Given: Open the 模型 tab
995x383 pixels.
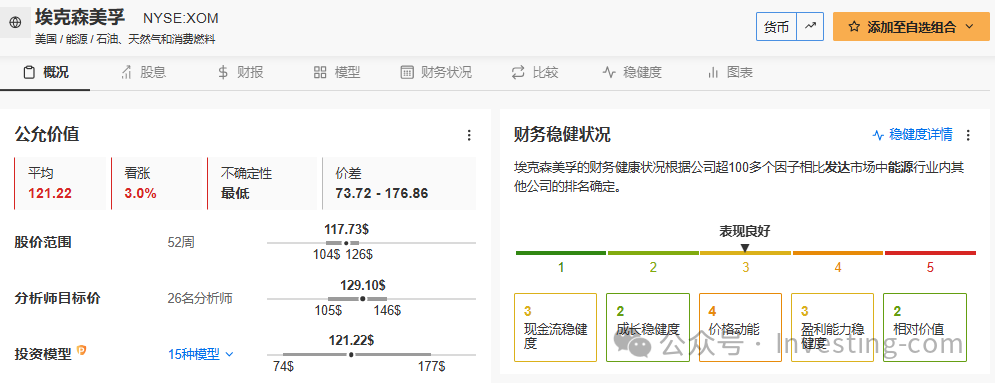Looking at the screenshot, I should (x=337, y=72).
